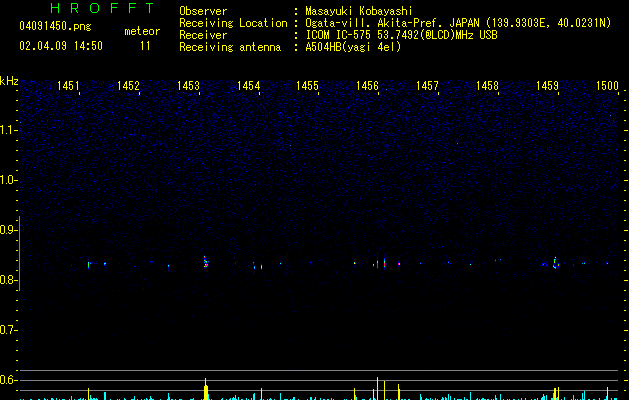Viewport: 629px width, 400px height.
Task: Click frequency axis label 0.8
Action: (x=9, y=280)
